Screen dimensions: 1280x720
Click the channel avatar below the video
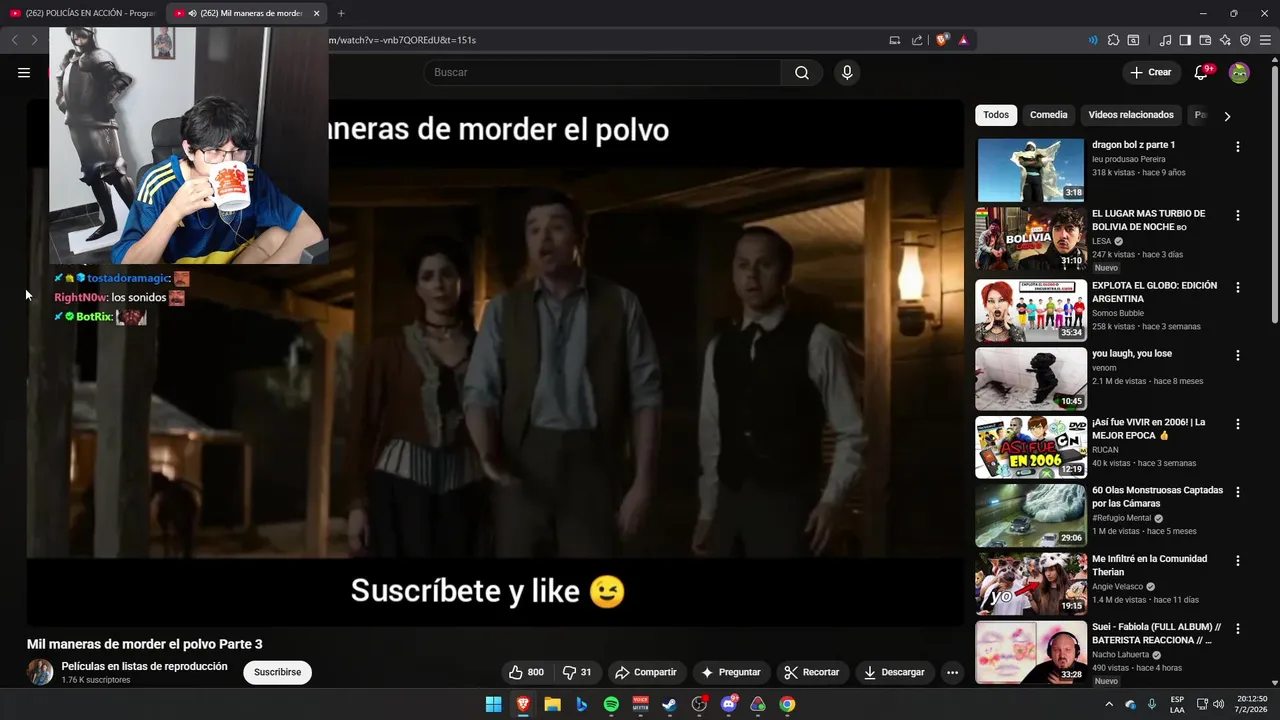(x=40, y=672)
